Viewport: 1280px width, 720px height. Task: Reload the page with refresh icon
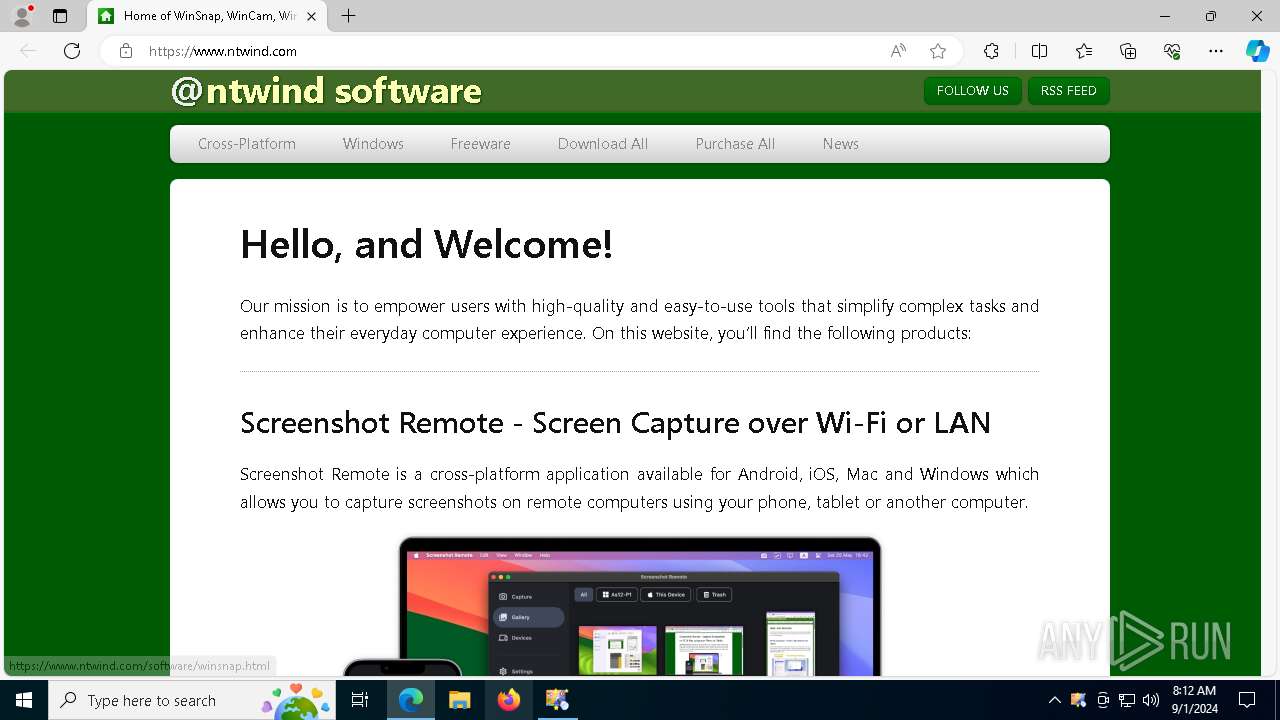click(x=72, y=51)
